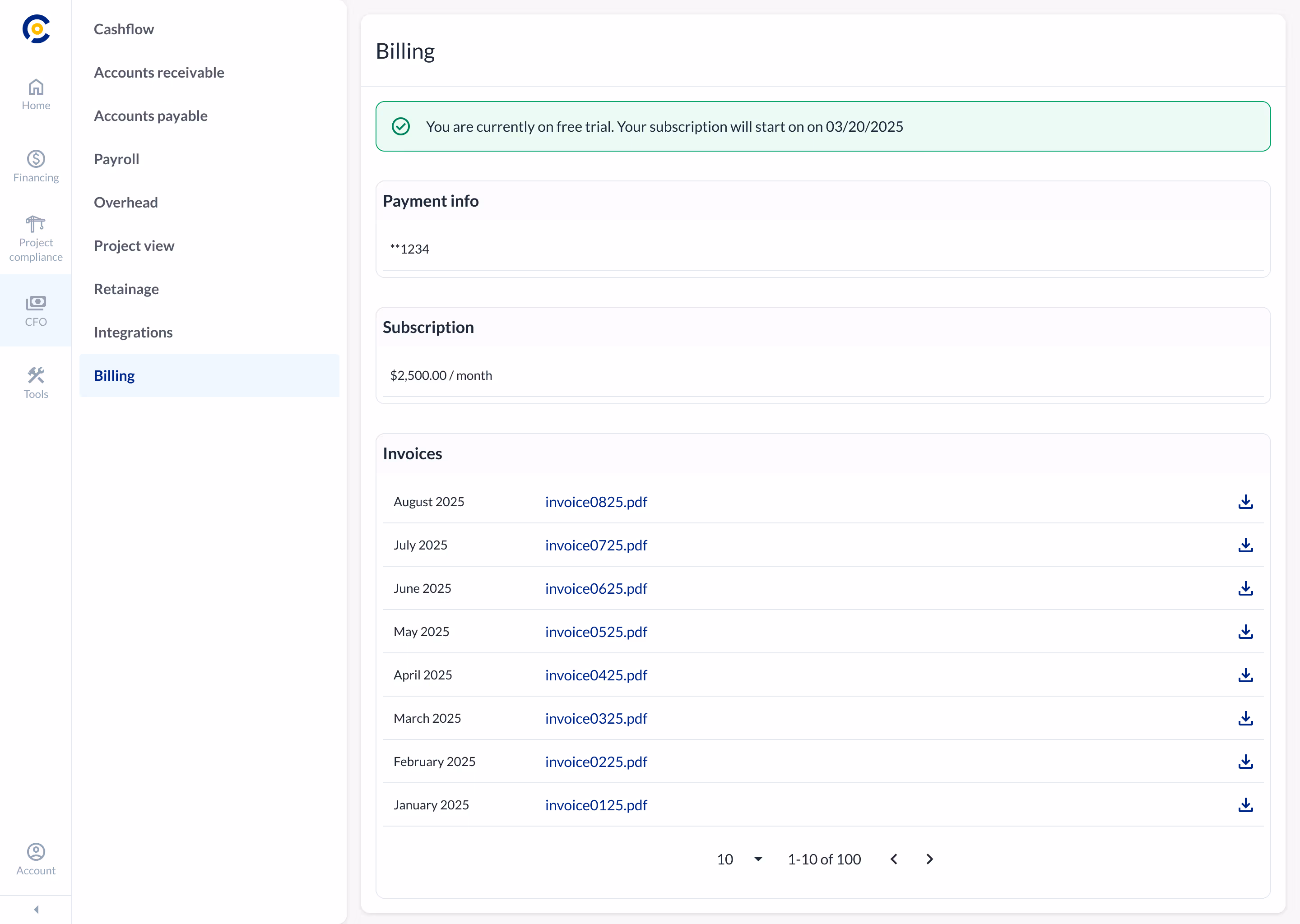Open the Tools section
The height and width of the screenshot is (924, 1300).
(x=36, y=383)
